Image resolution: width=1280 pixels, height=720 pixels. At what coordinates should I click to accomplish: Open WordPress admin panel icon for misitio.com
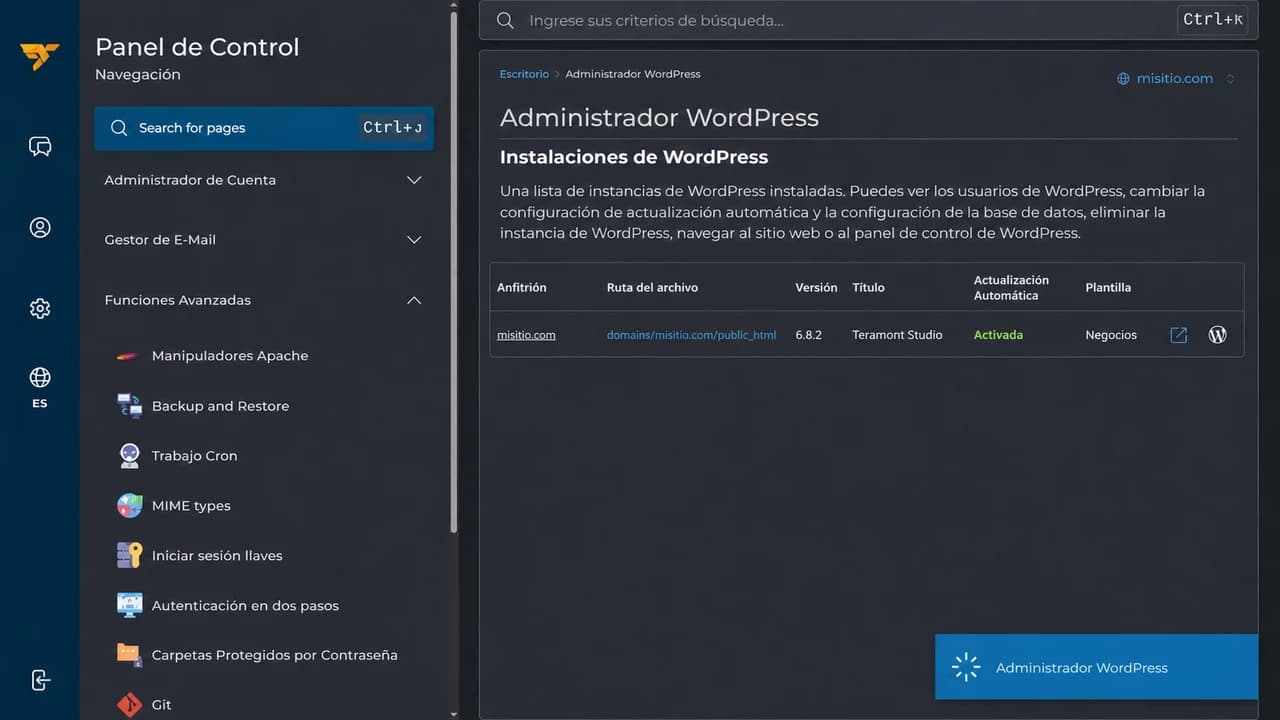click(x=1217, y=335)
